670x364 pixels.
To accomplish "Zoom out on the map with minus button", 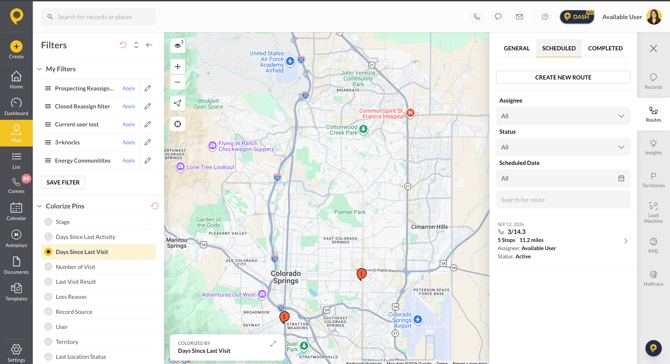I will (x=178, y=82).
